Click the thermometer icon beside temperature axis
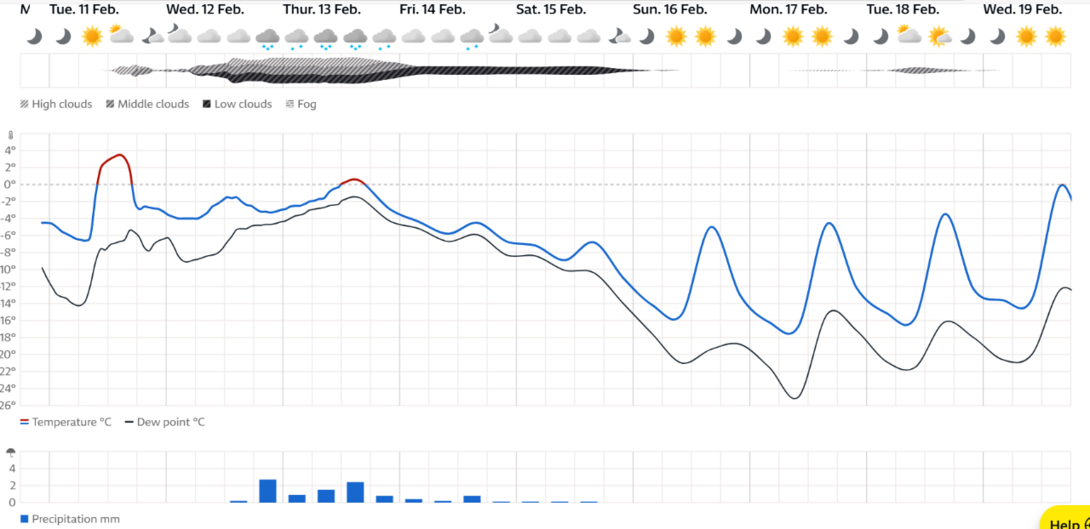This screenshot has height=529, width=1090. 10,136
